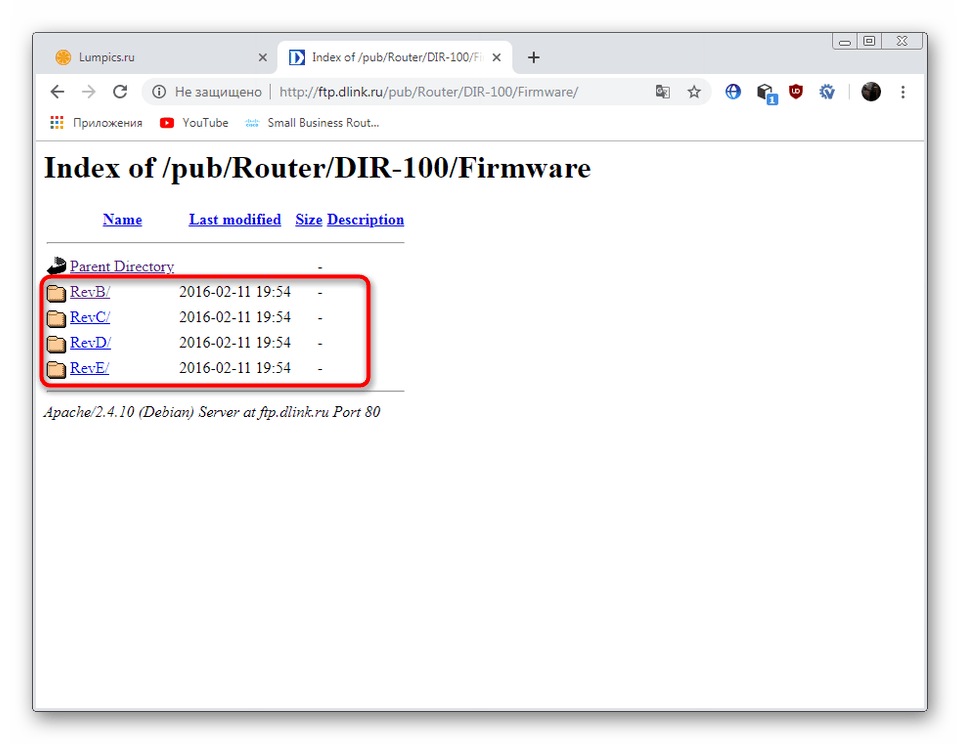The height and width of the screenshot is (744, 960).
Task: Maximize the browser window
Action: click(869, 42)
